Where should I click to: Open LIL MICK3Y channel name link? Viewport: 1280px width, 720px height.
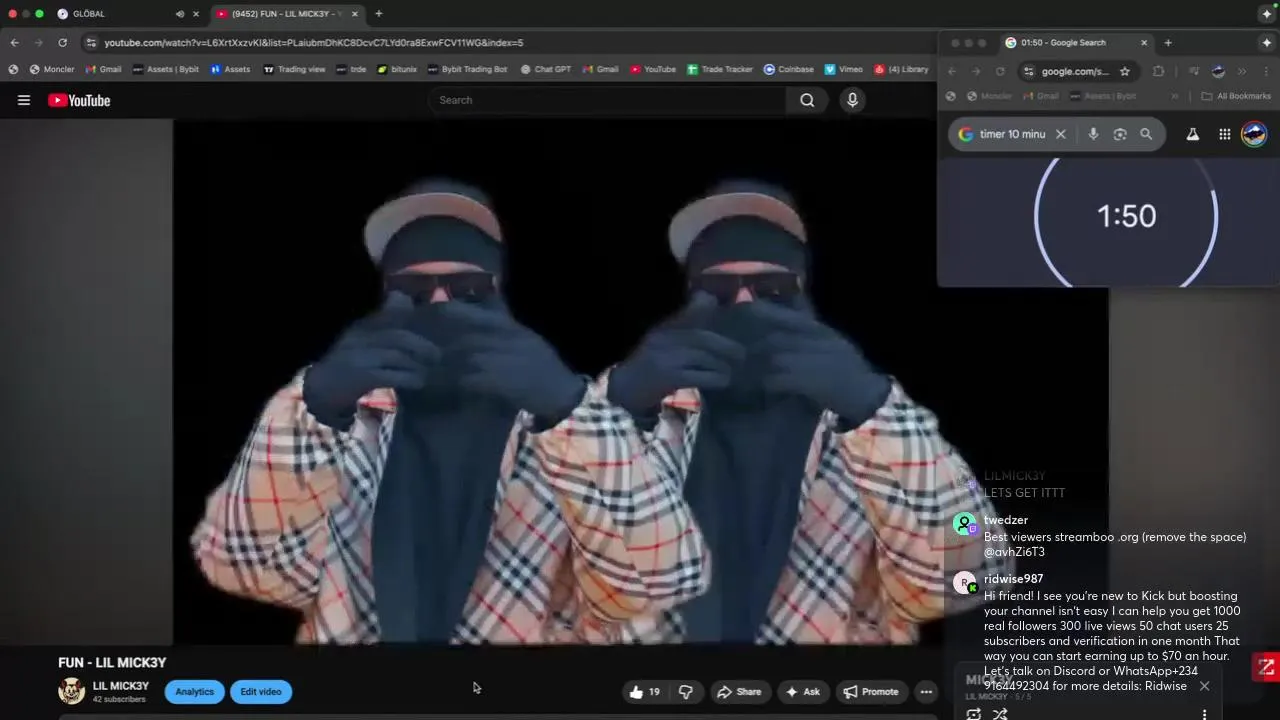pyautogui.click(x=121, y=686)
